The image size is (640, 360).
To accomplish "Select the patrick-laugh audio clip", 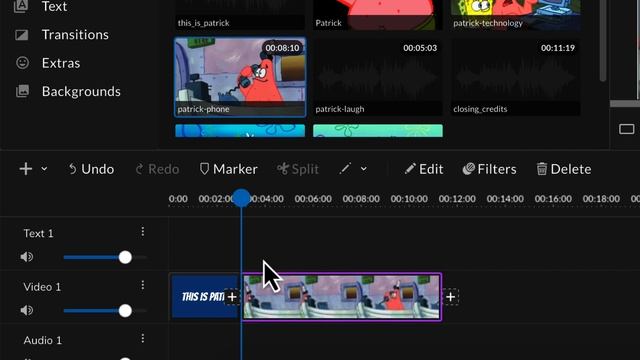I will point(378,77).
